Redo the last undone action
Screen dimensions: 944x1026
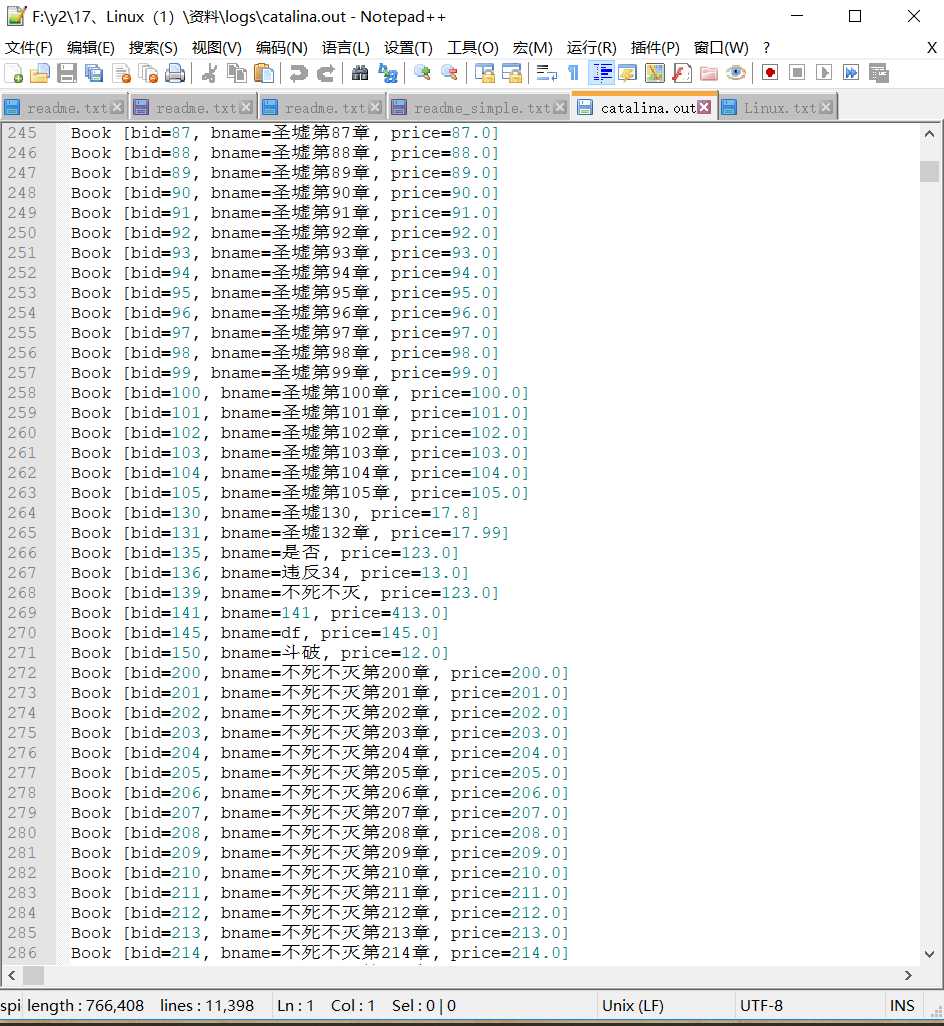tap(325, 73)
